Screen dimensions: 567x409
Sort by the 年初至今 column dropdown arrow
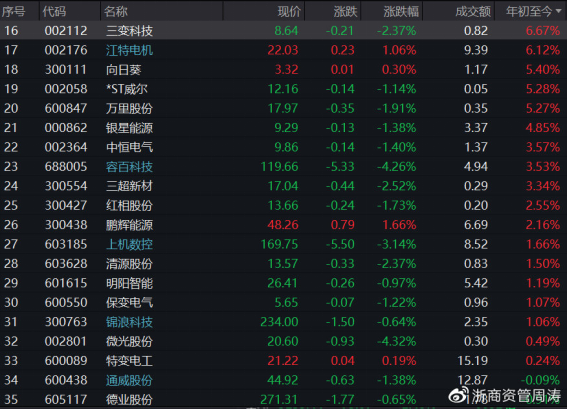tap(558, 11)
